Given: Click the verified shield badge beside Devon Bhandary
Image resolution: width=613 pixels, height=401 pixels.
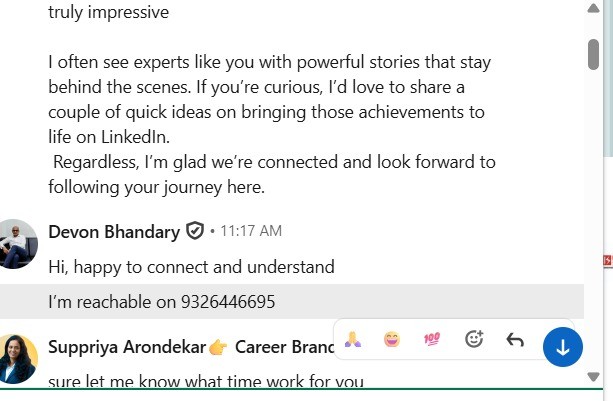Looking at the screenshot, I should [x=196, y=232].
